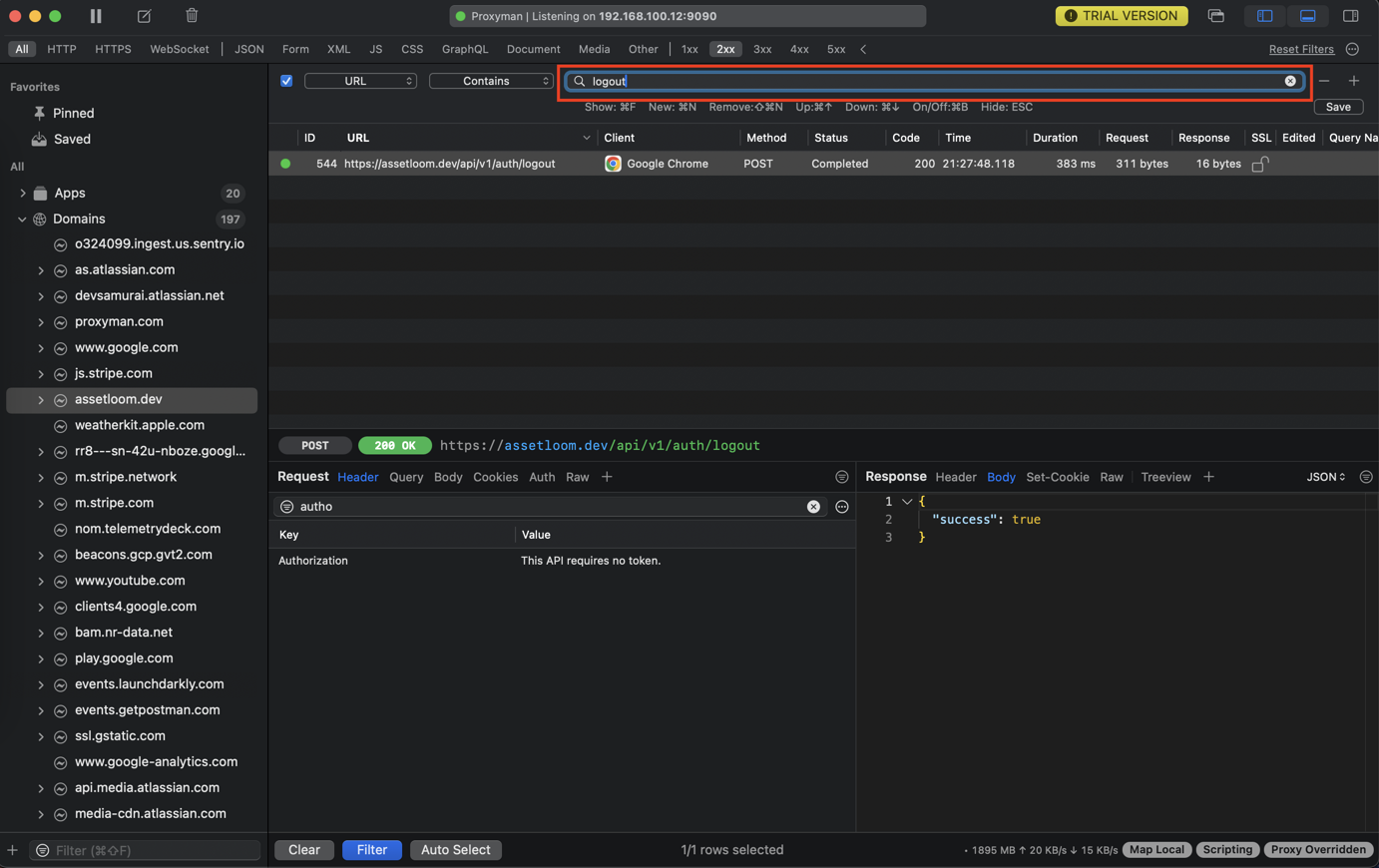Click the Authorization header key cell

pos(313,561)
